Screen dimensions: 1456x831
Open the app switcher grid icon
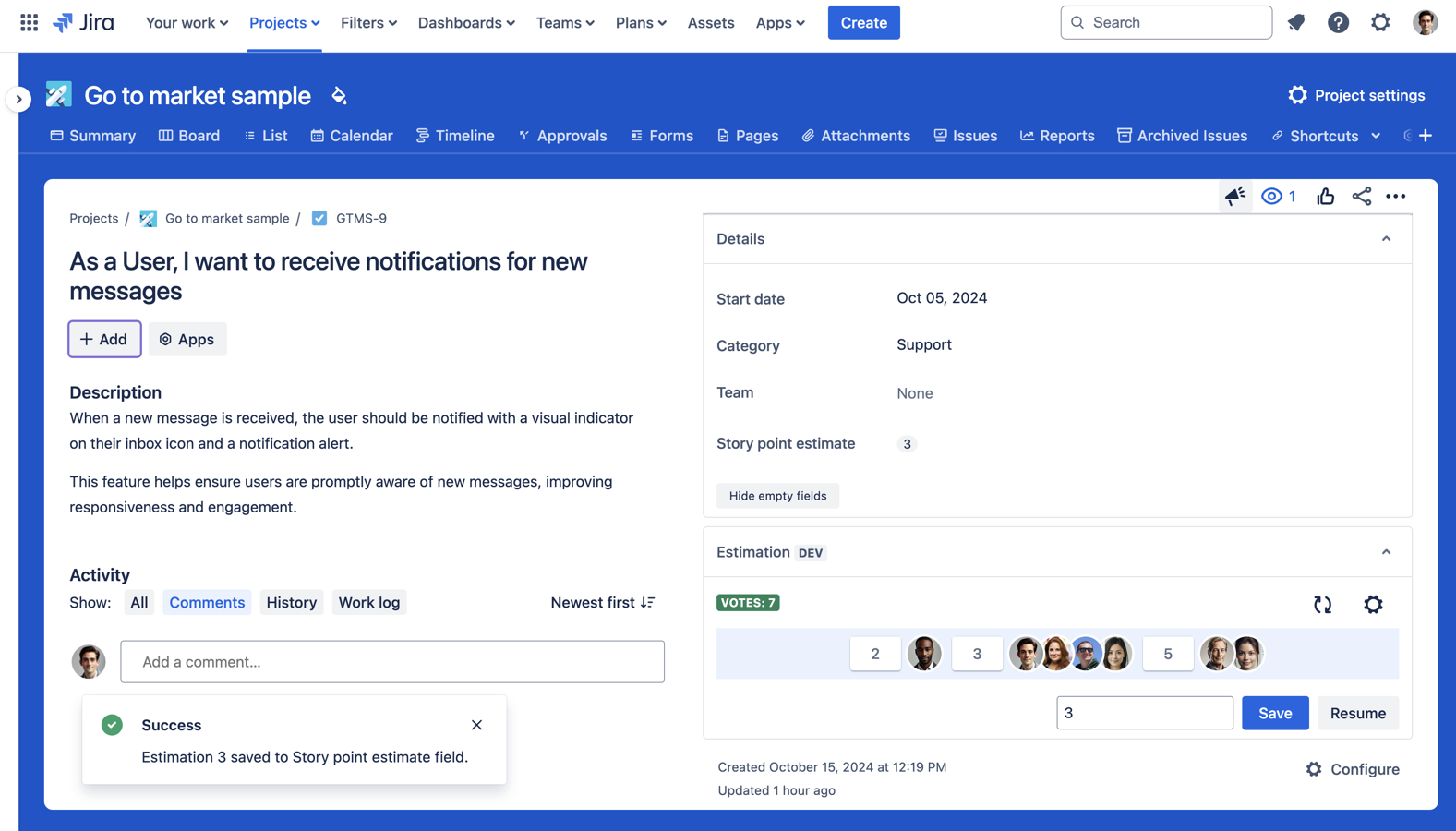29,22
